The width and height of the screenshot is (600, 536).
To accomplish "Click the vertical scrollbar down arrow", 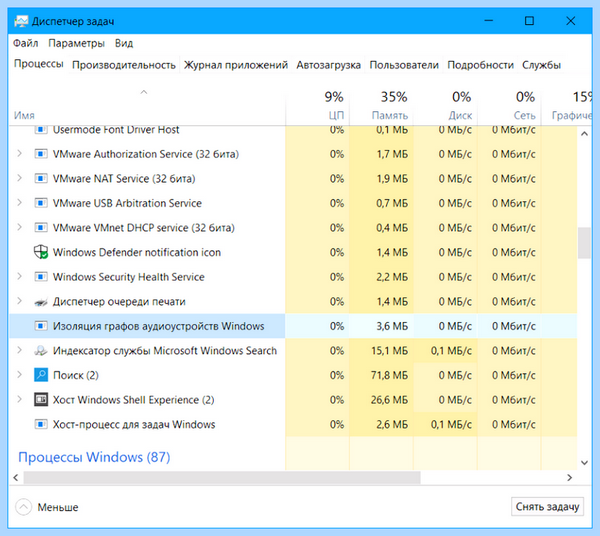I will [x=584, y=463].
